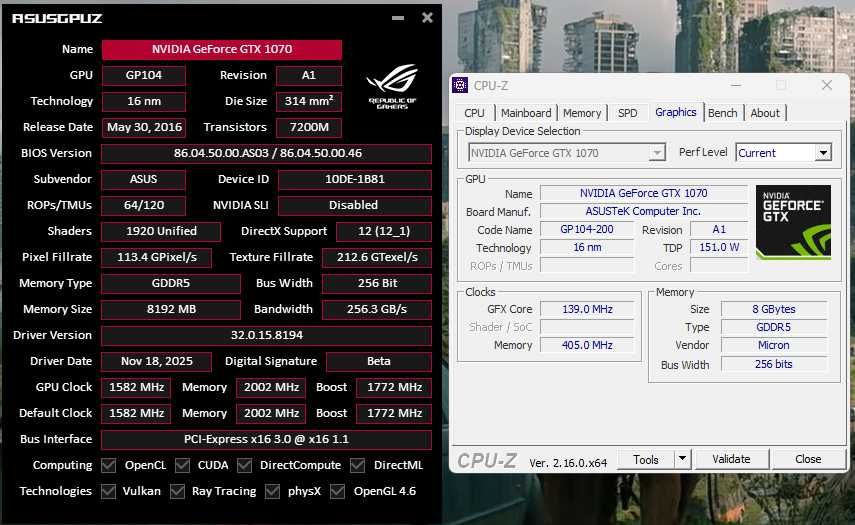Toggle the OpenGL 4.6 checkbox
Screen dimensions: 855x525
[338, 491]
